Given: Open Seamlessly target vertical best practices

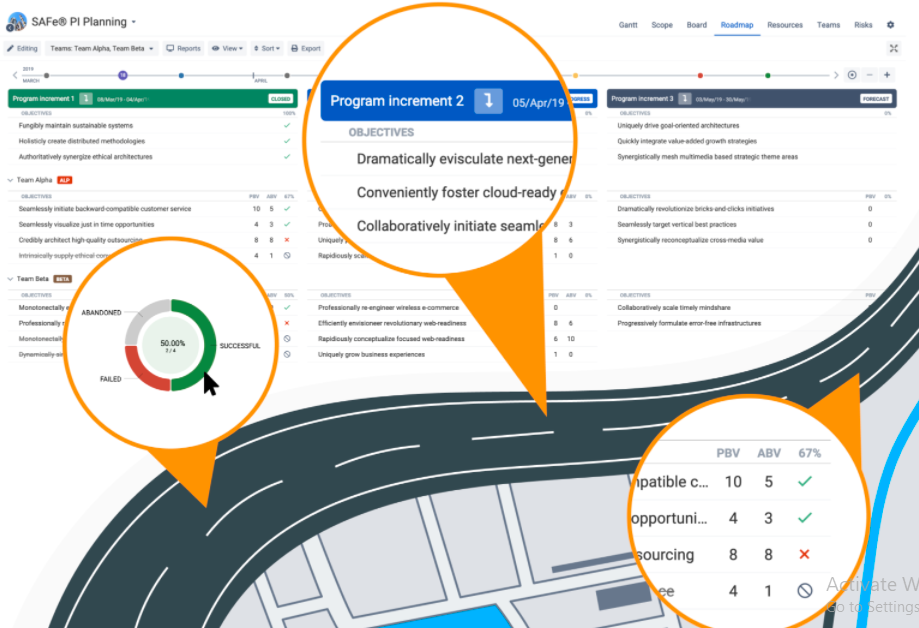Looking at the screenshot, I should tap(677, 225).
